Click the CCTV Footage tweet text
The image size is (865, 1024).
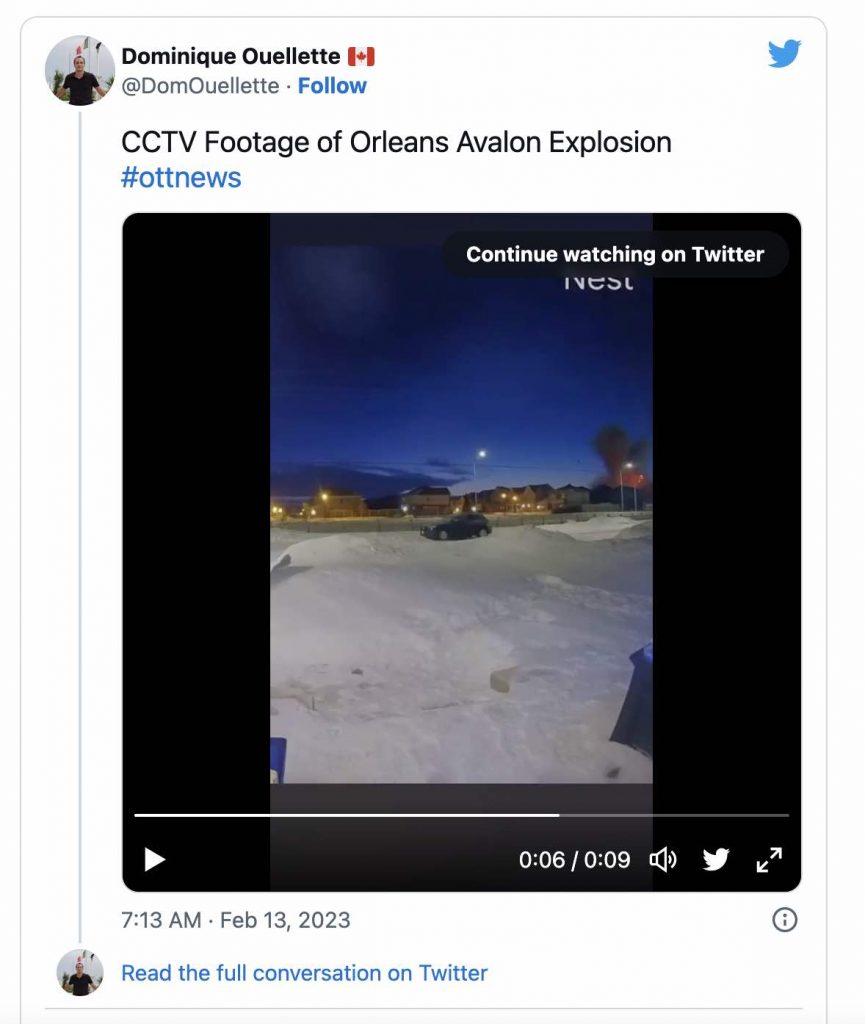396,142
